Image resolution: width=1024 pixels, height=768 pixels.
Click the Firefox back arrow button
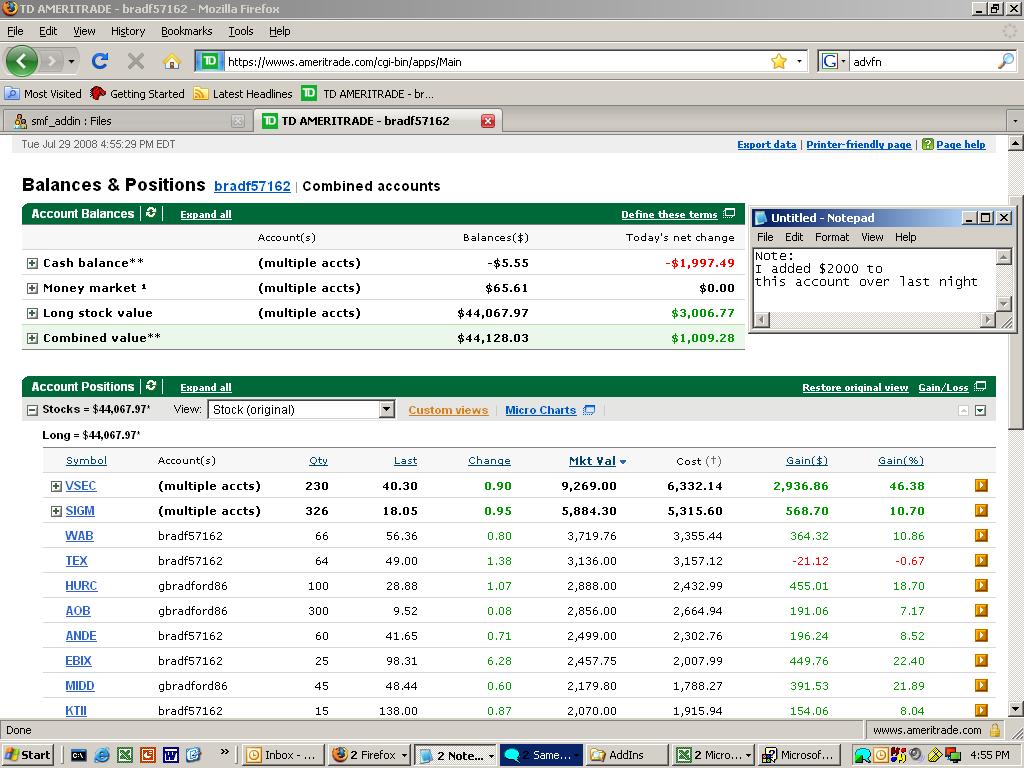pyautogui.click(x=21, y=61)
